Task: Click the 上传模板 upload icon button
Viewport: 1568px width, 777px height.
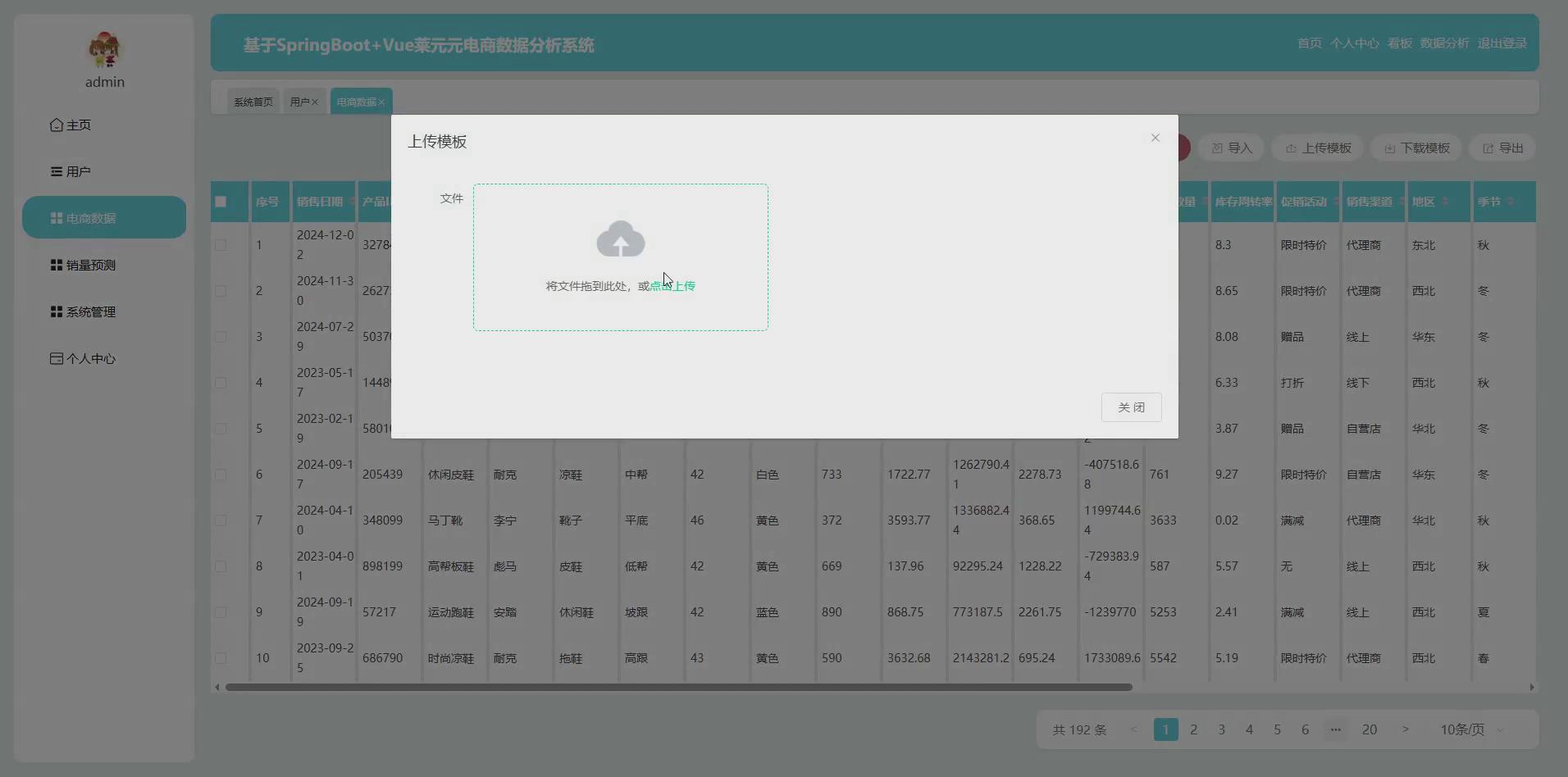Action: 1290,148
